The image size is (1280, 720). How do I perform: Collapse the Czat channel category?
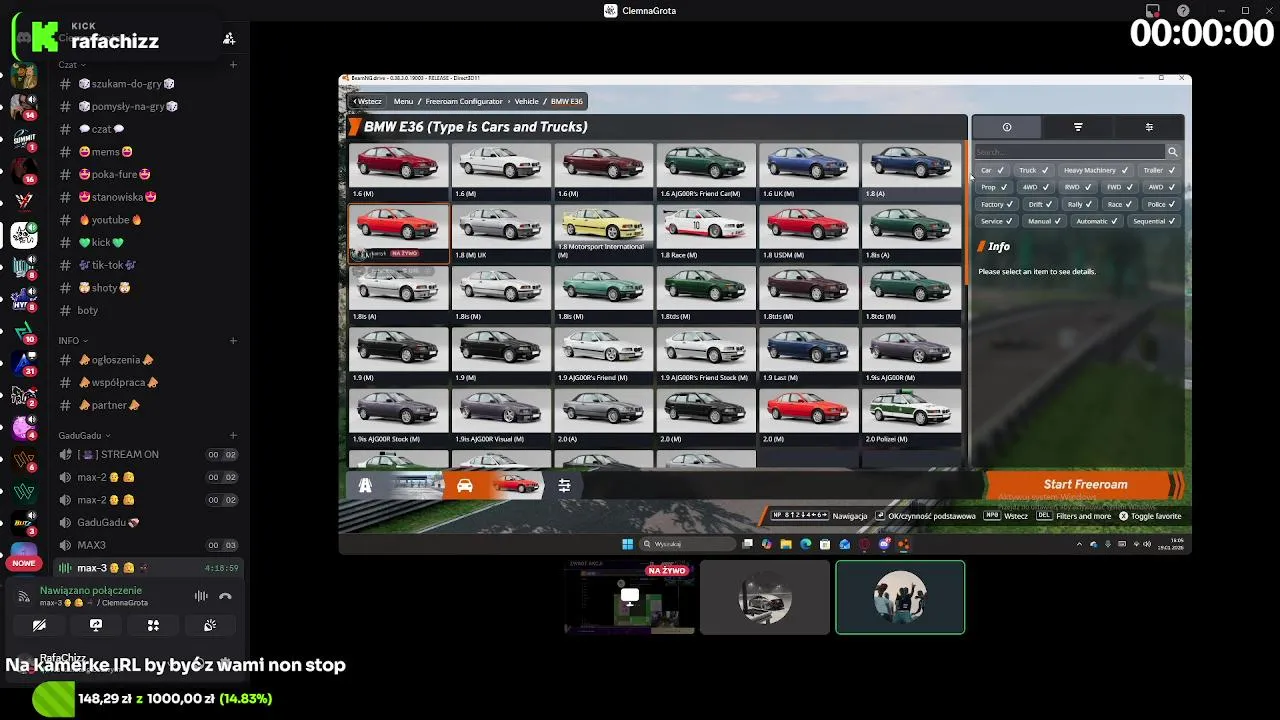point(72,65)
